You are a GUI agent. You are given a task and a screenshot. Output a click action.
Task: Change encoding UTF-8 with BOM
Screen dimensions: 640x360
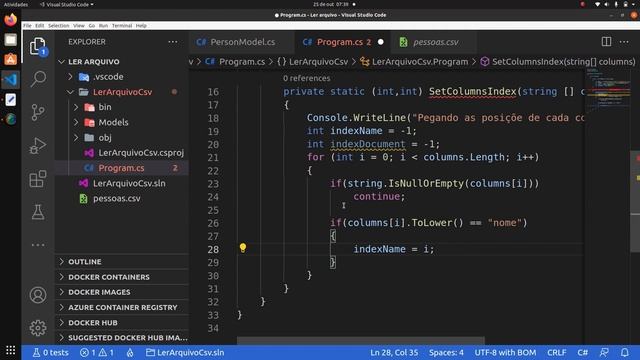pyautogui.click(x=505, y=352)
